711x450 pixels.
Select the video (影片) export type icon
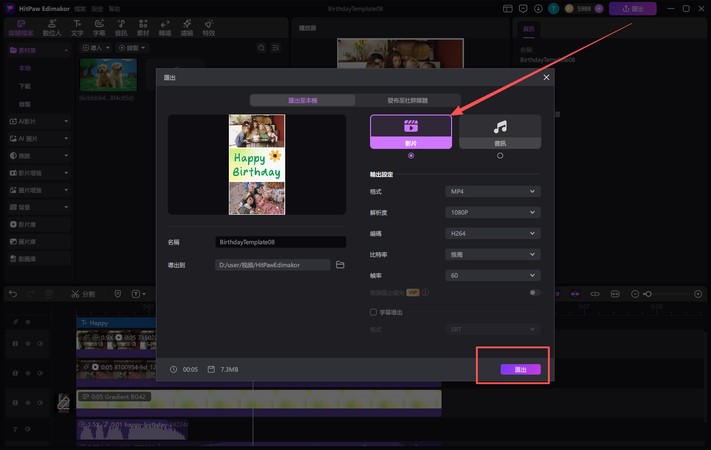(410, 127)
